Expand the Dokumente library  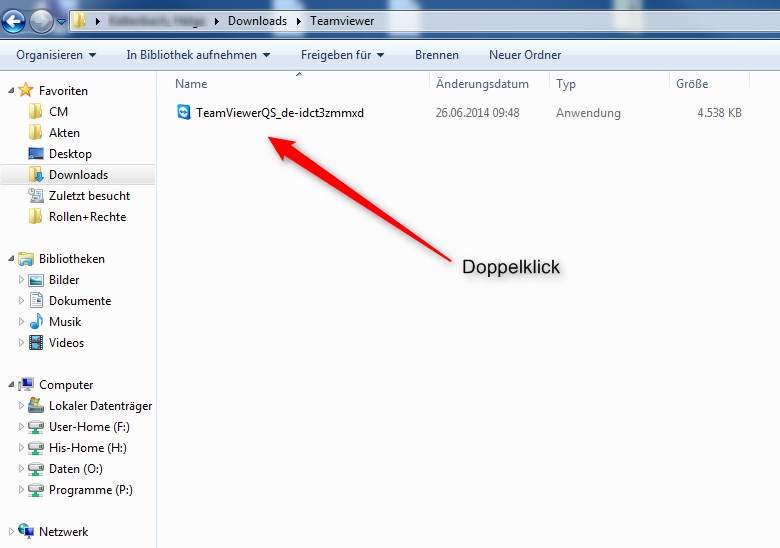pos(21,300)
